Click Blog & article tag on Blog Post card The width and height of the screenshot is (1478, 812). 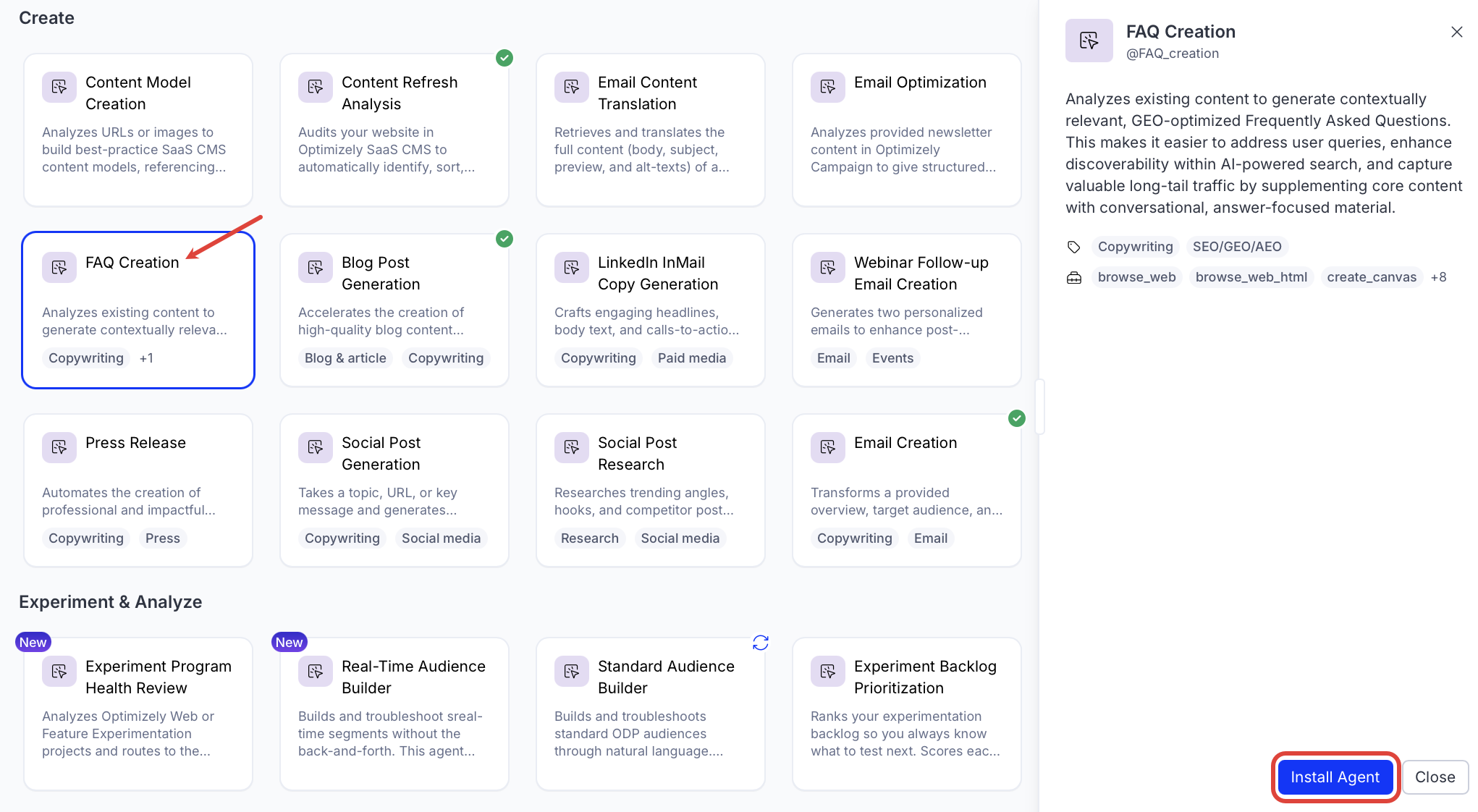point(345,358)
